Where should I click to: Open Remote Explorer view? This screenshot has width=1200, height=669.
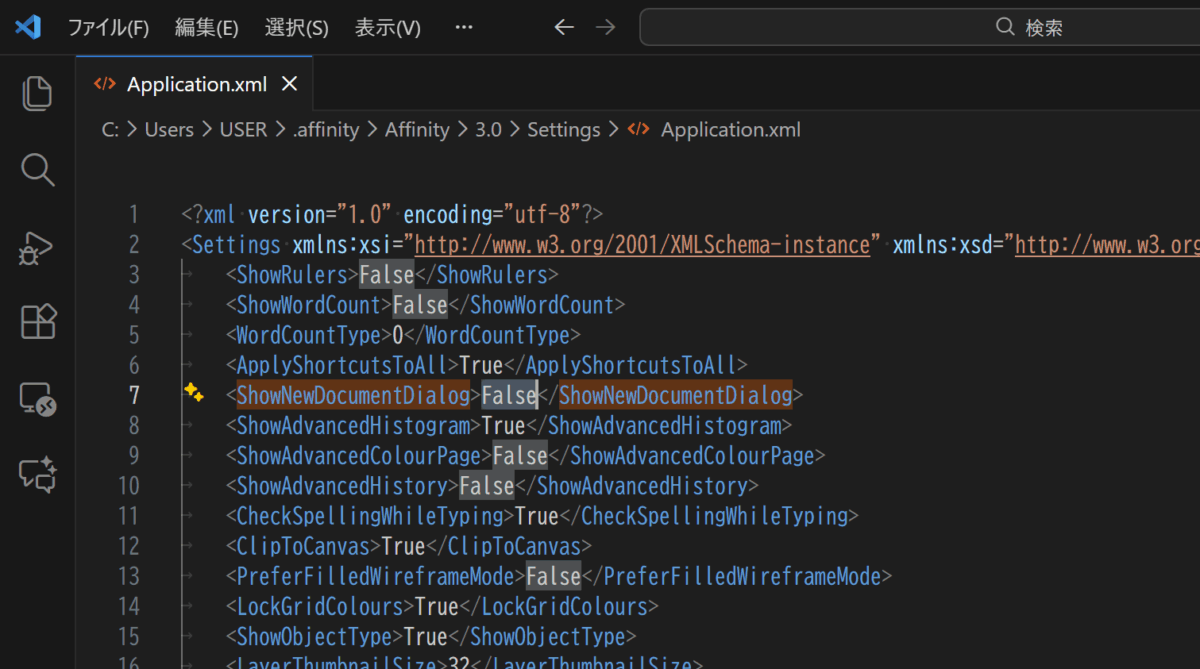pos(37,399)
